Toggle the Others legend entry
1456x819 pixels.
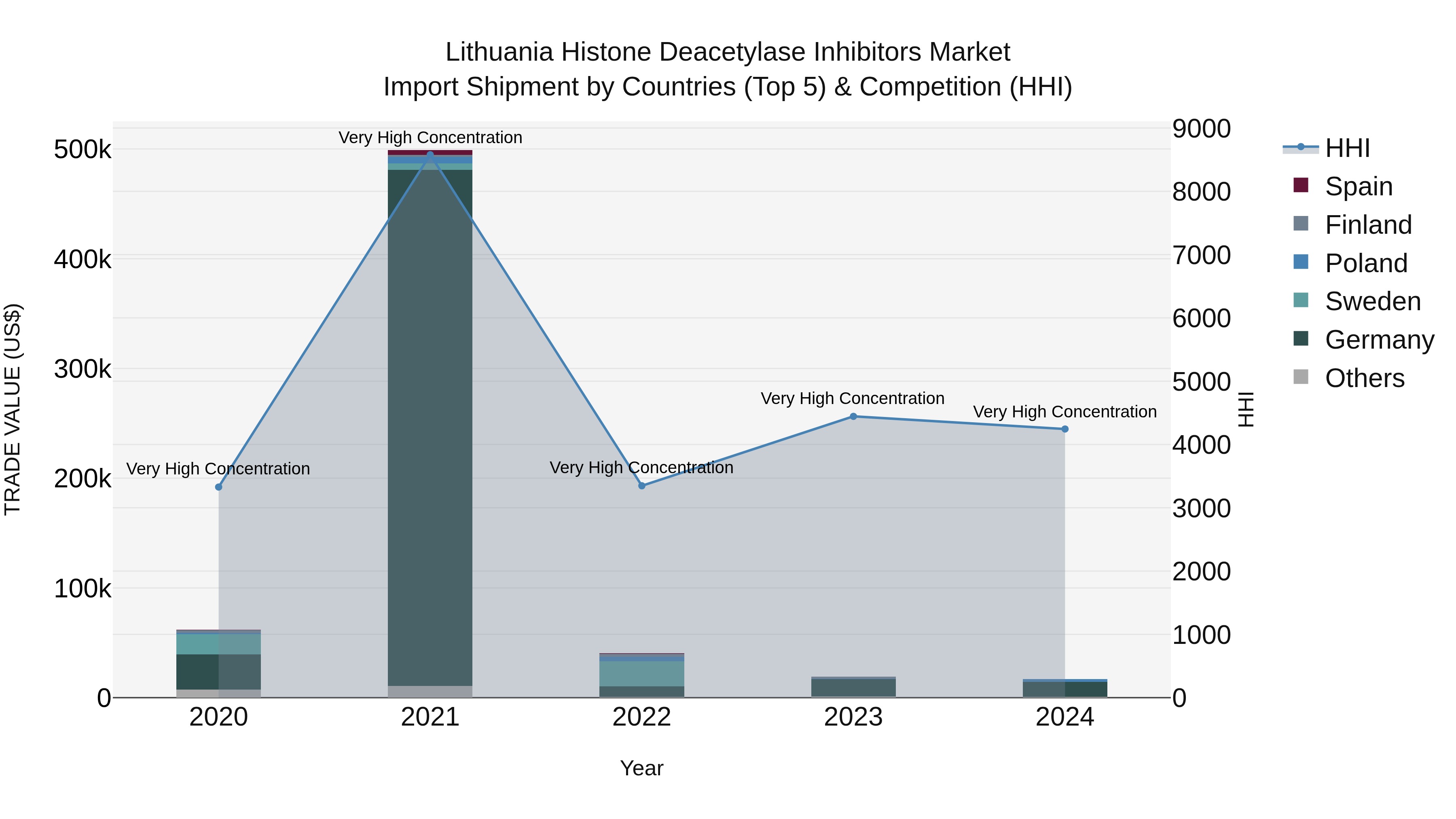pyautogui.click(x=1348, y=378)
